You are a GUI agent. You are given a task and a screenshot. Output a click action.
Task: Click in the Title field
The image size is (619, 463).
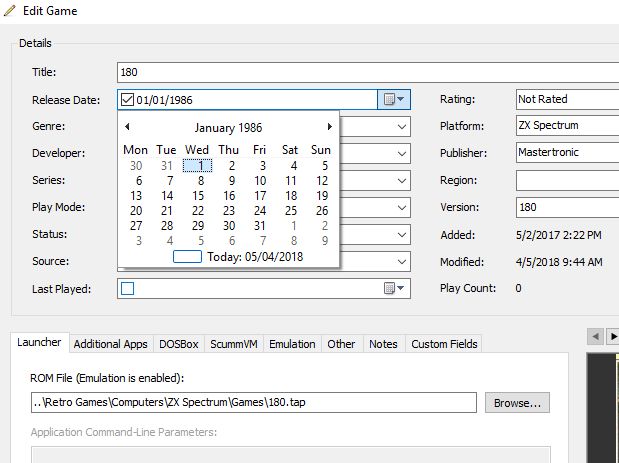(368, 72)
